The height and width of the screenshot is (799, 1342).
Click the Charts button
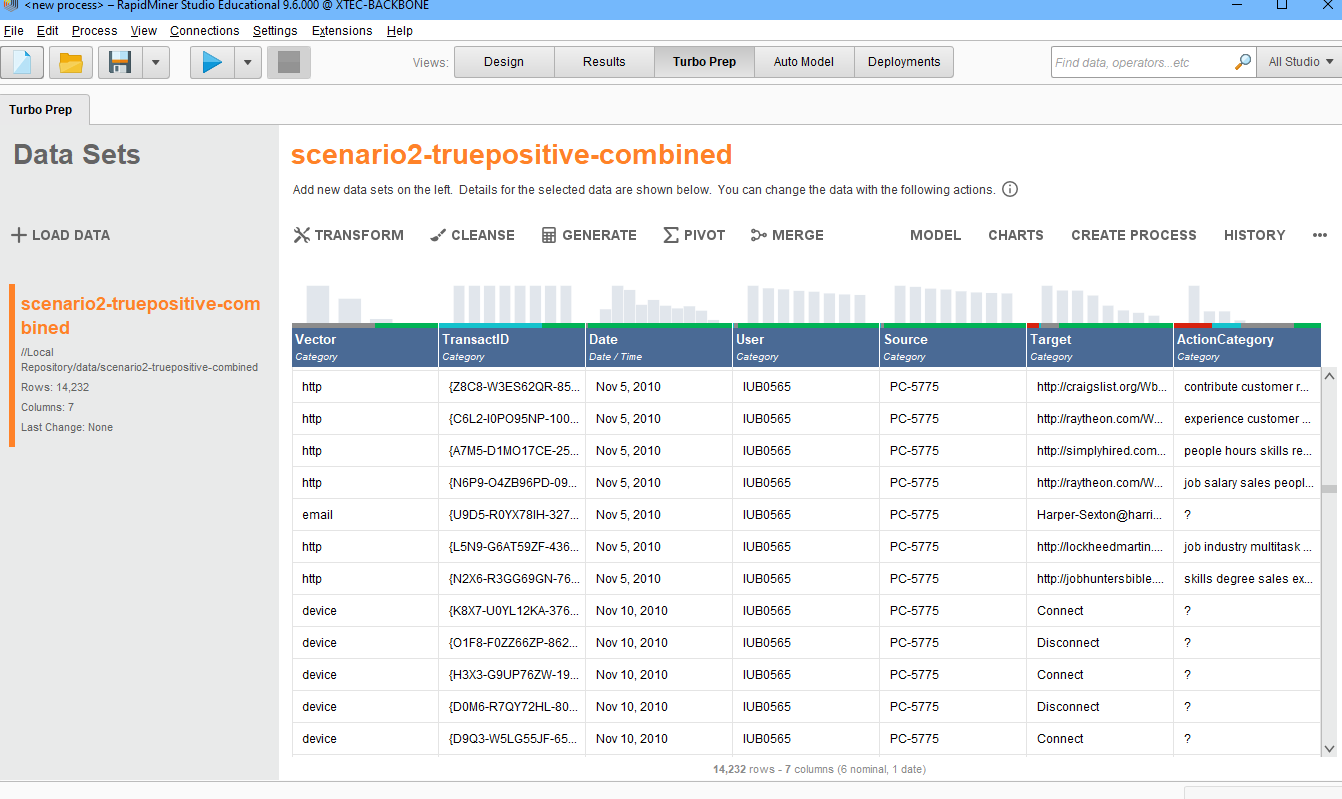click(1016, 235)
